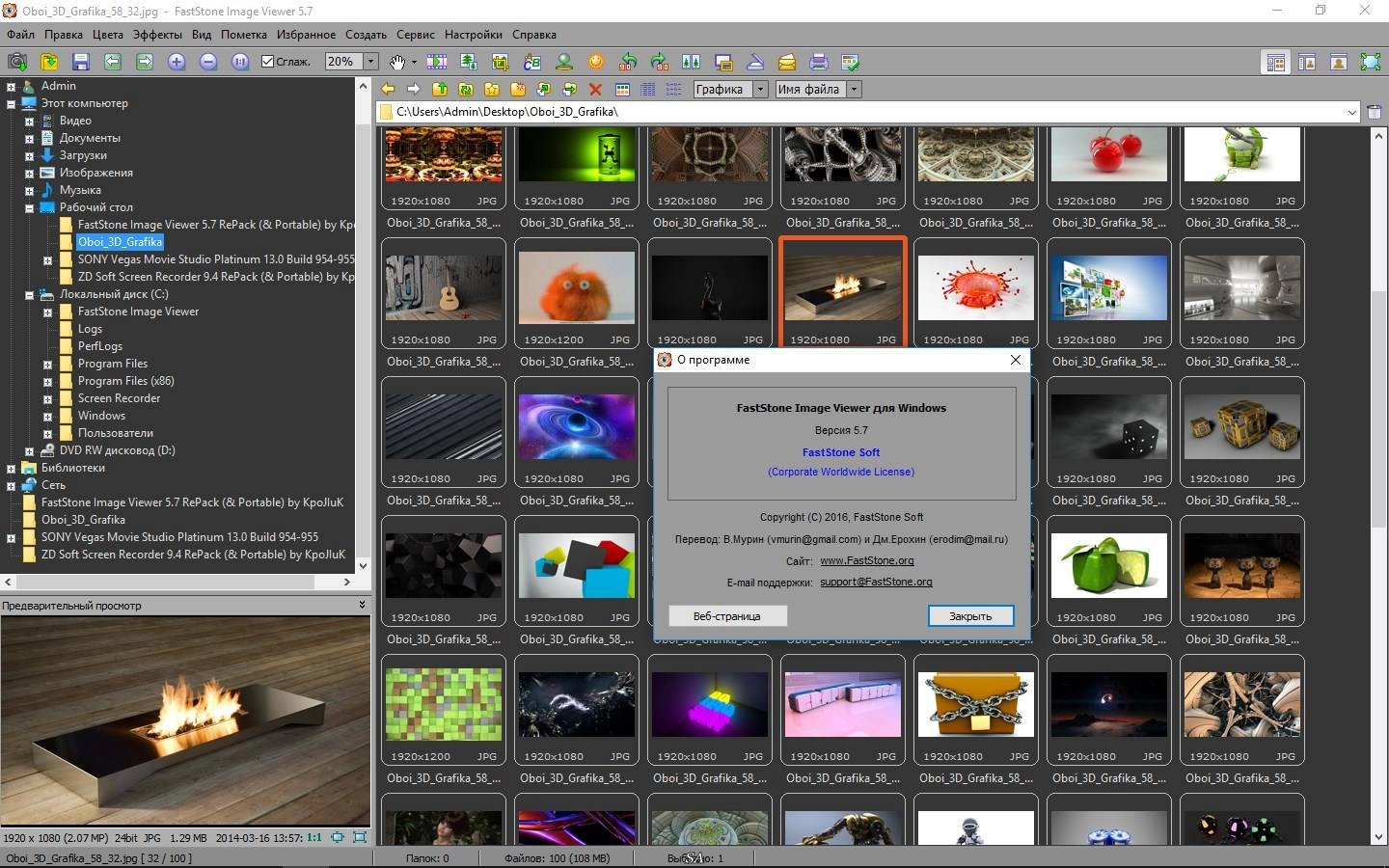Collapse the Предварительный просмотр panel chevron

click(x=362, y=605)
